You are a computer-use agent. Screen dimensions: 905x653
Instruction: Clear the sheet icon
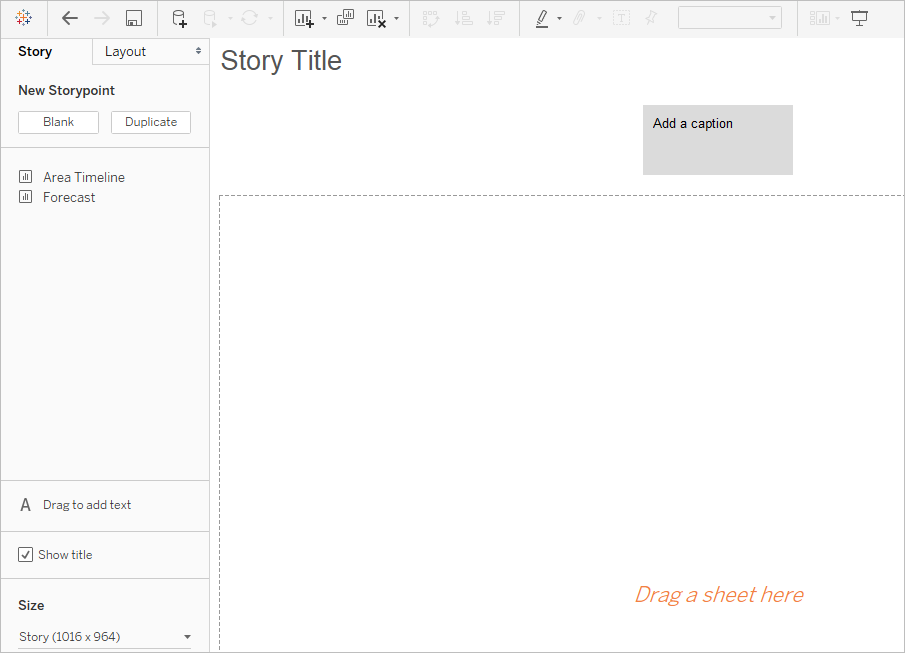376,18
